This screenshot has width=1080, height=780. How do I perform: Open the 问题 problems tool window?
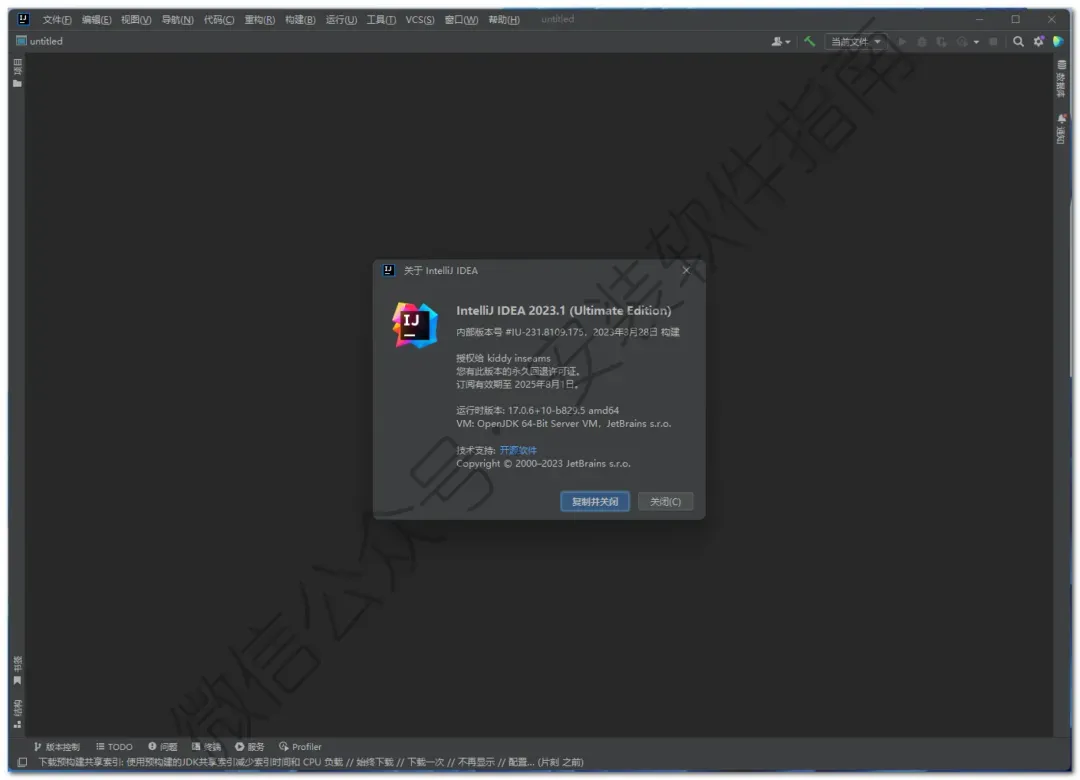(163, 747)
